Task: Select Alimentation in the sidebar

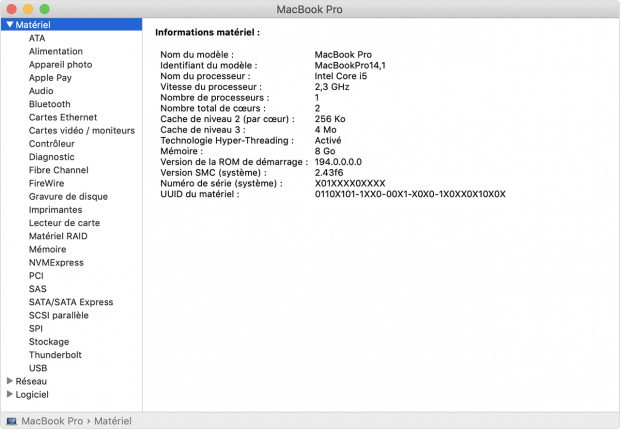Action: tap(56, 51)
